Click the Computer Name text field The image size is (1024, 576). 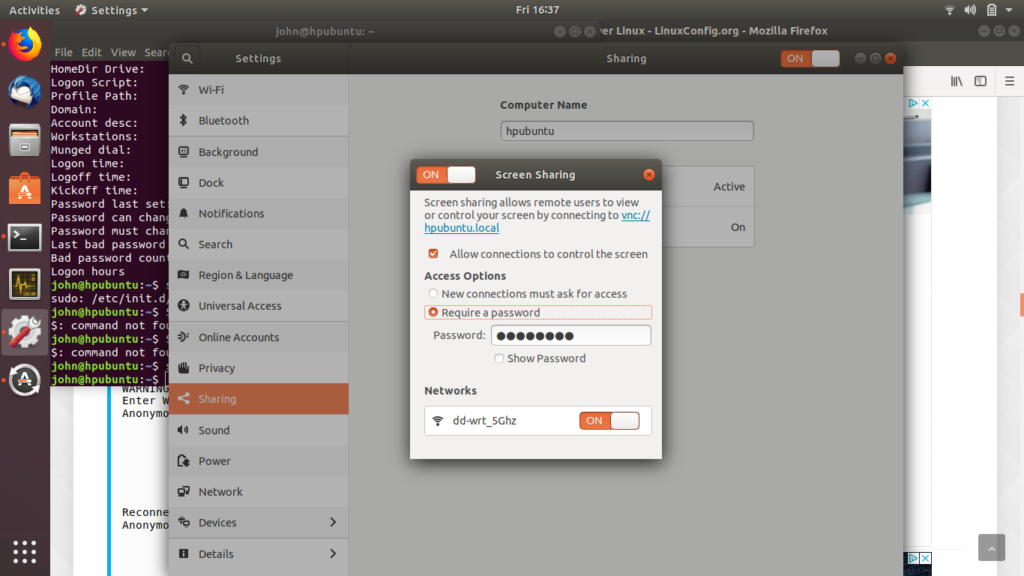click(x=626, y=130)
